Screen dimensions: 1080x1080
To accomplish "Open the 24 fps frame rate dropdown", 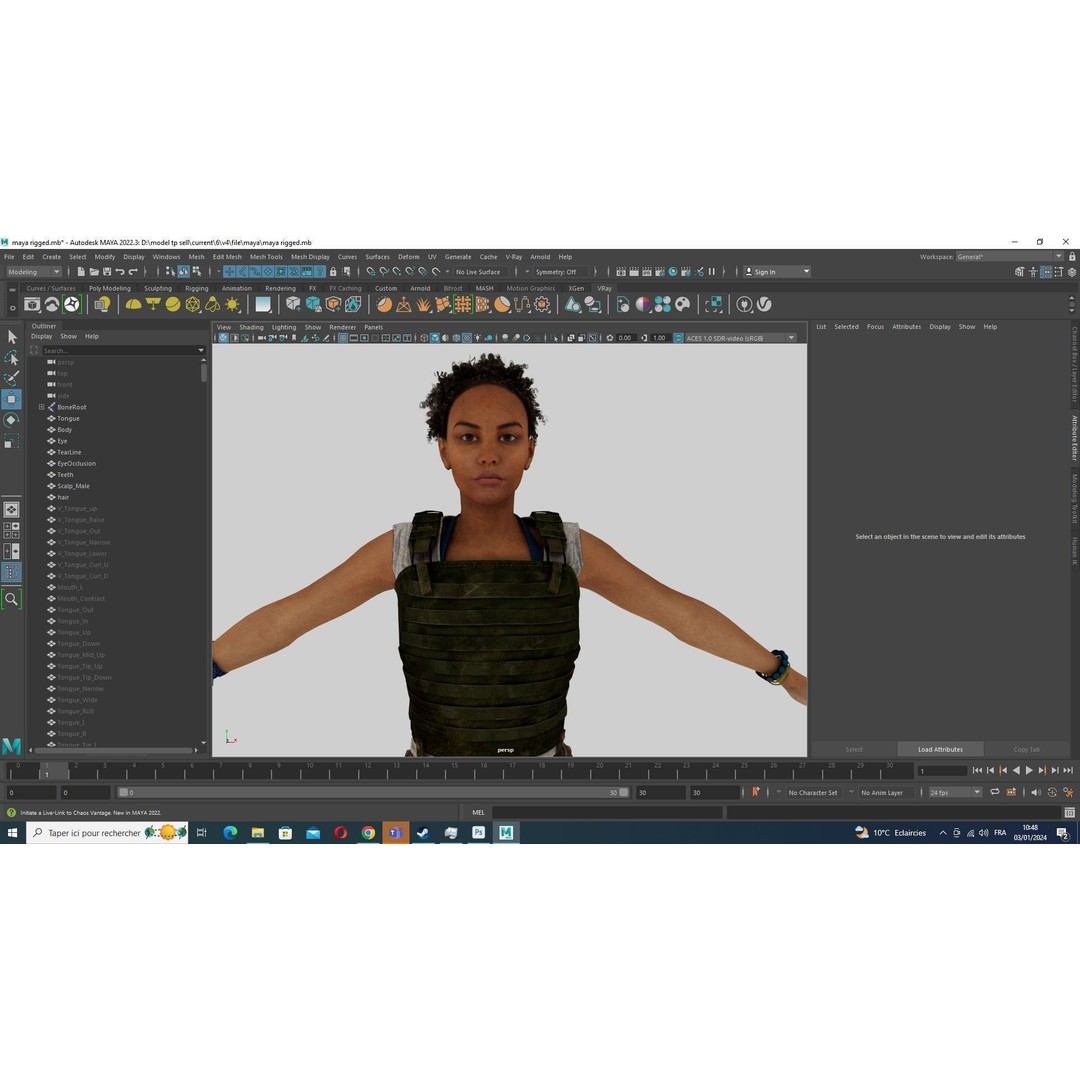I will pos(955,792).
